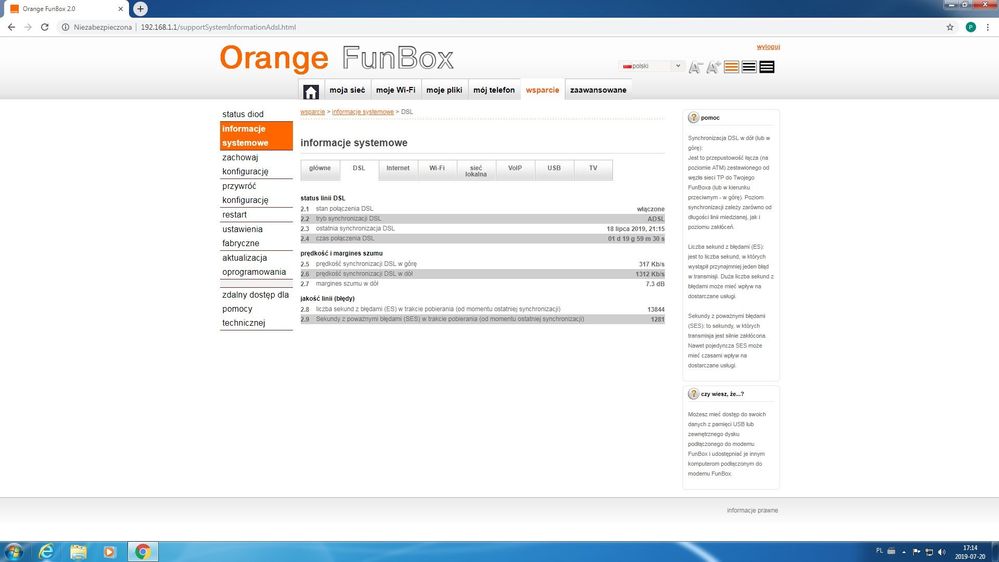This screenshot has height=562, width=999.
Task: Click 'wsparcie' breadcrumb link
Action: 312,112
